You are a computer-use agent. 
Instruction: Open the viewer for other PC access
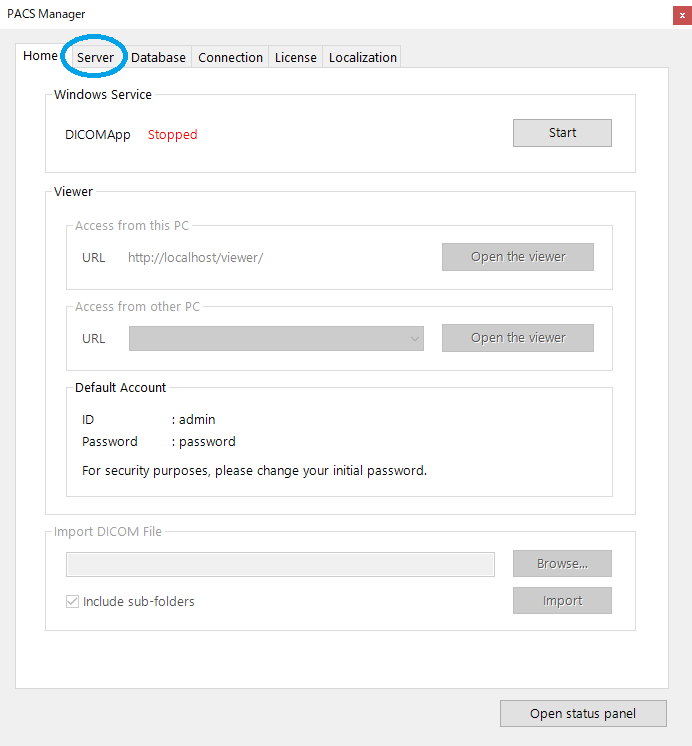tap(518, 338)
